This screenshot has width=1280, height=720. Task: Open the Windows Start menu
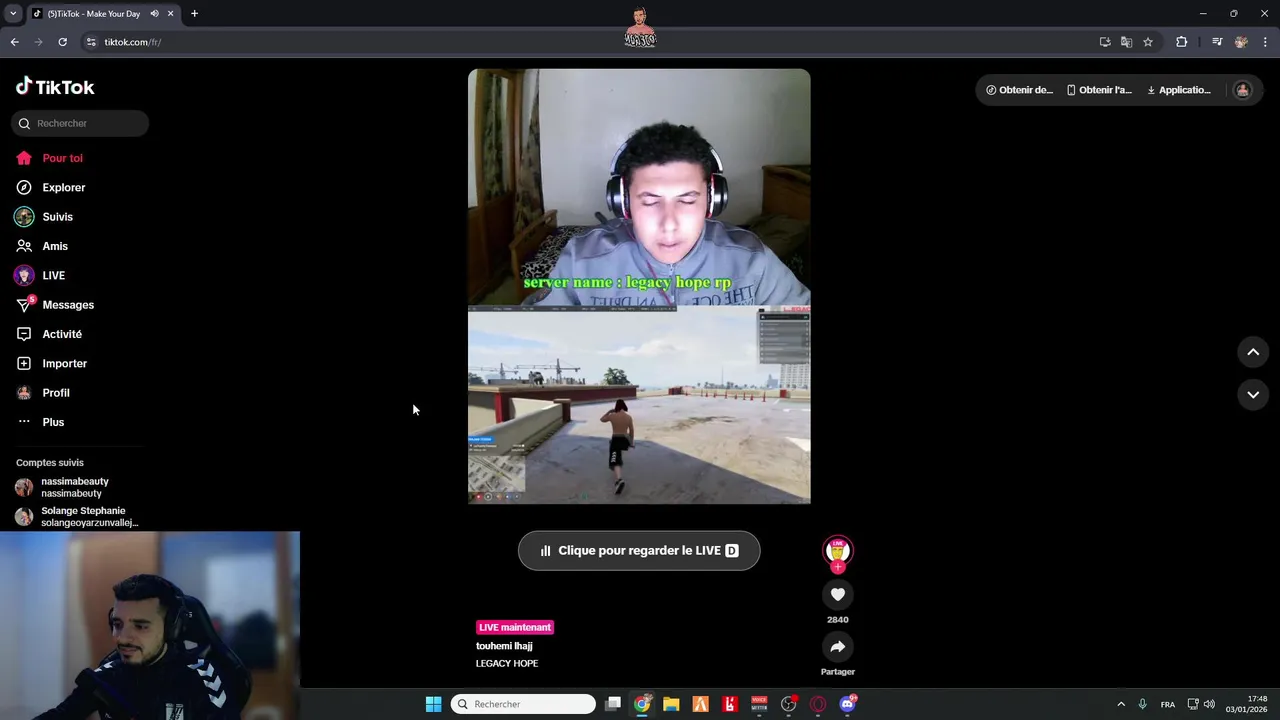pos(433,704)
